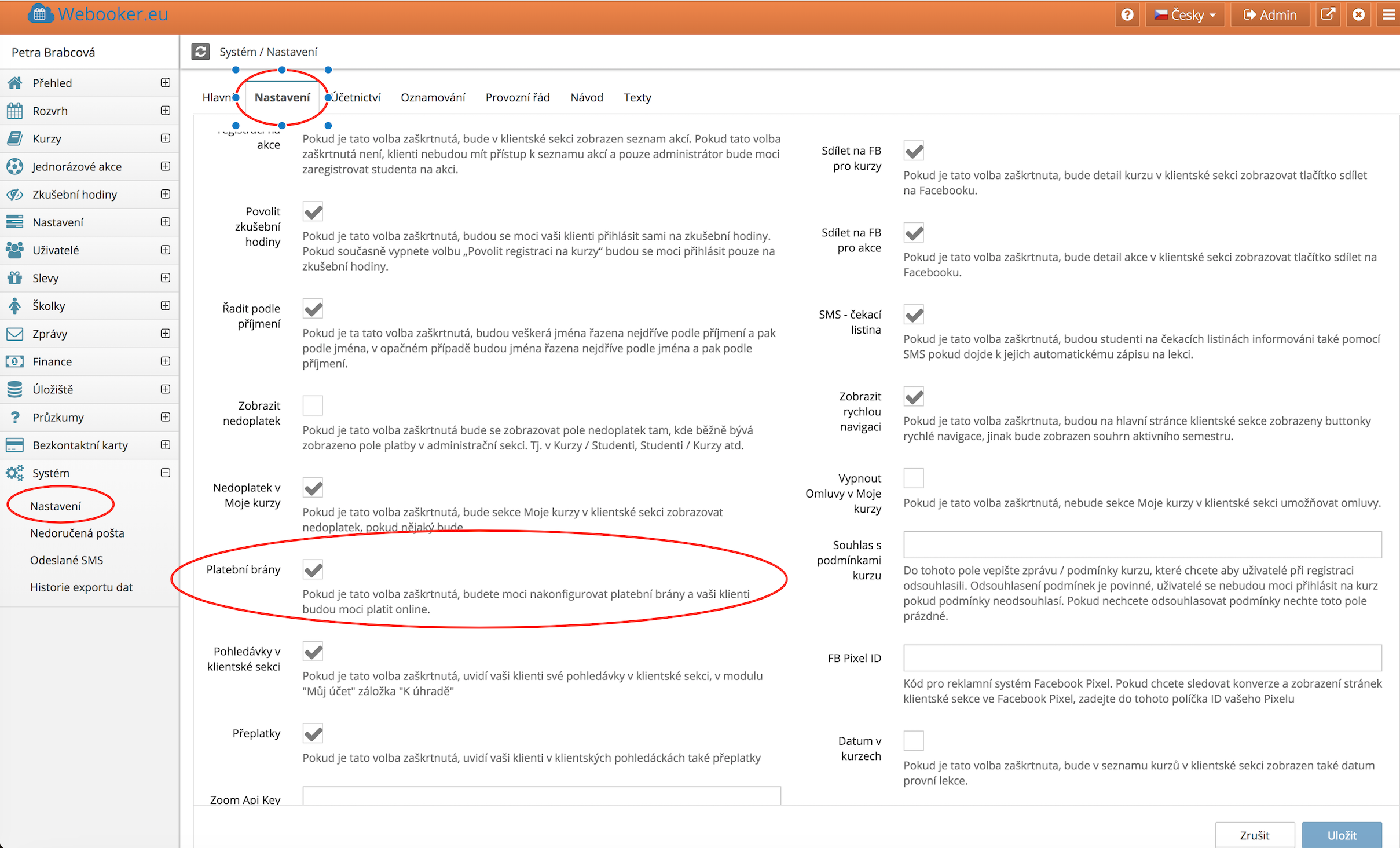This screenshot has width=1400, height=848.
Task: Open the help question mark icon
Action: tap(1127, 14)
